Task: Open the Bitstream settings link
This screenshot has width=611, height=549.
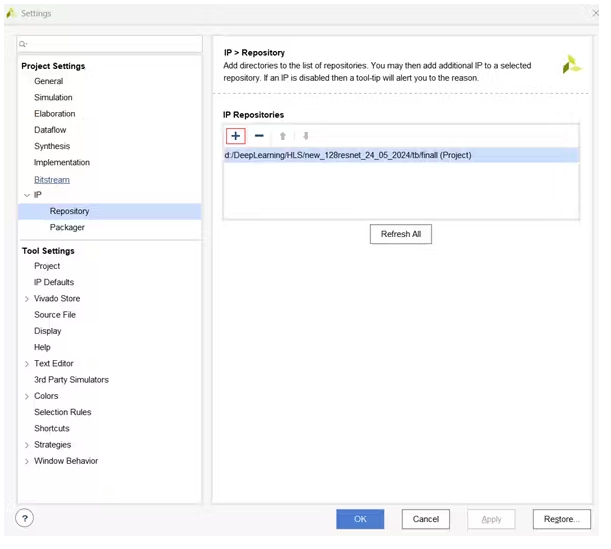Action: coord(52,179)
